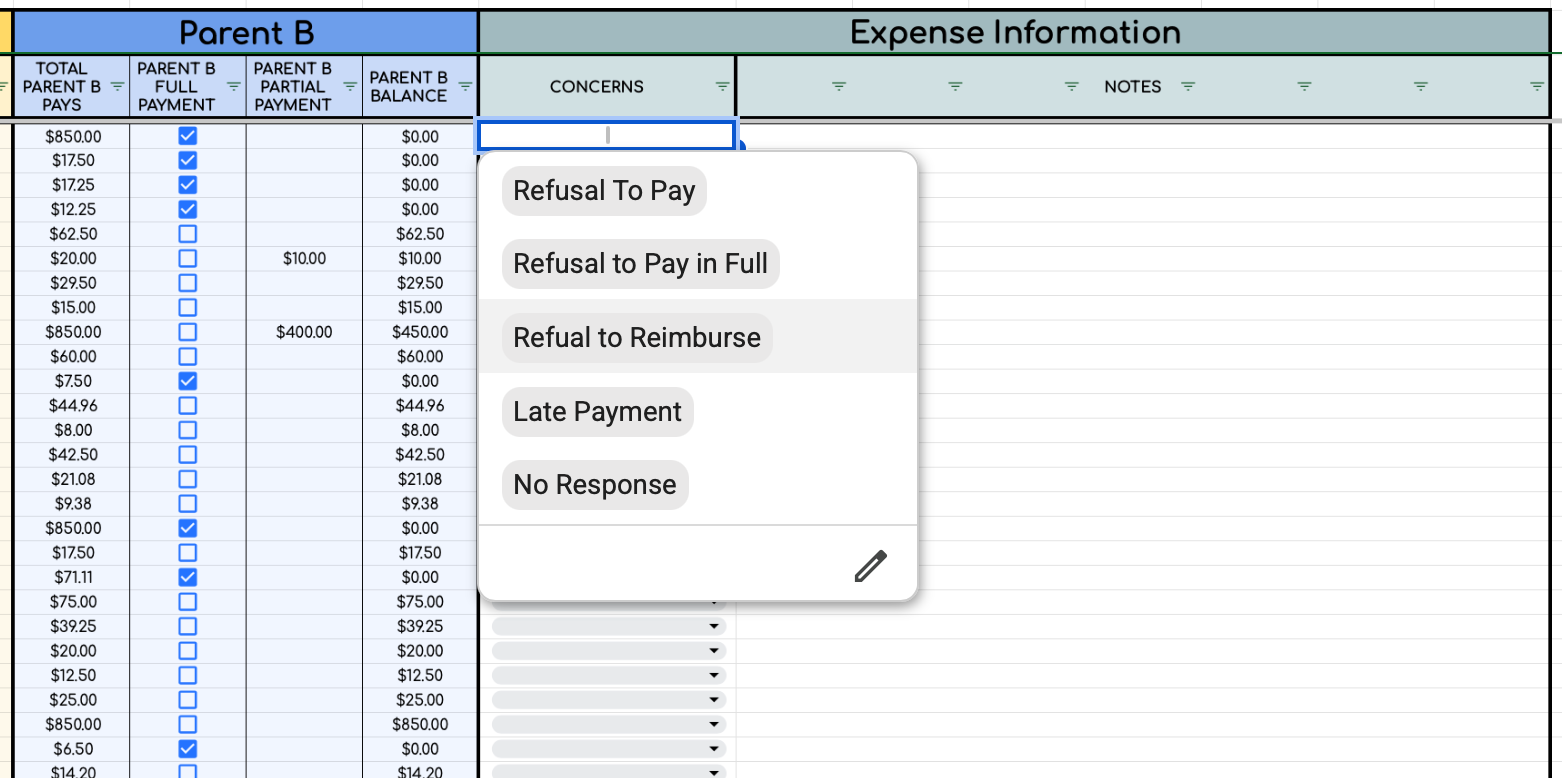Check full payment for the $9.38 row

[x=187, y=504]
